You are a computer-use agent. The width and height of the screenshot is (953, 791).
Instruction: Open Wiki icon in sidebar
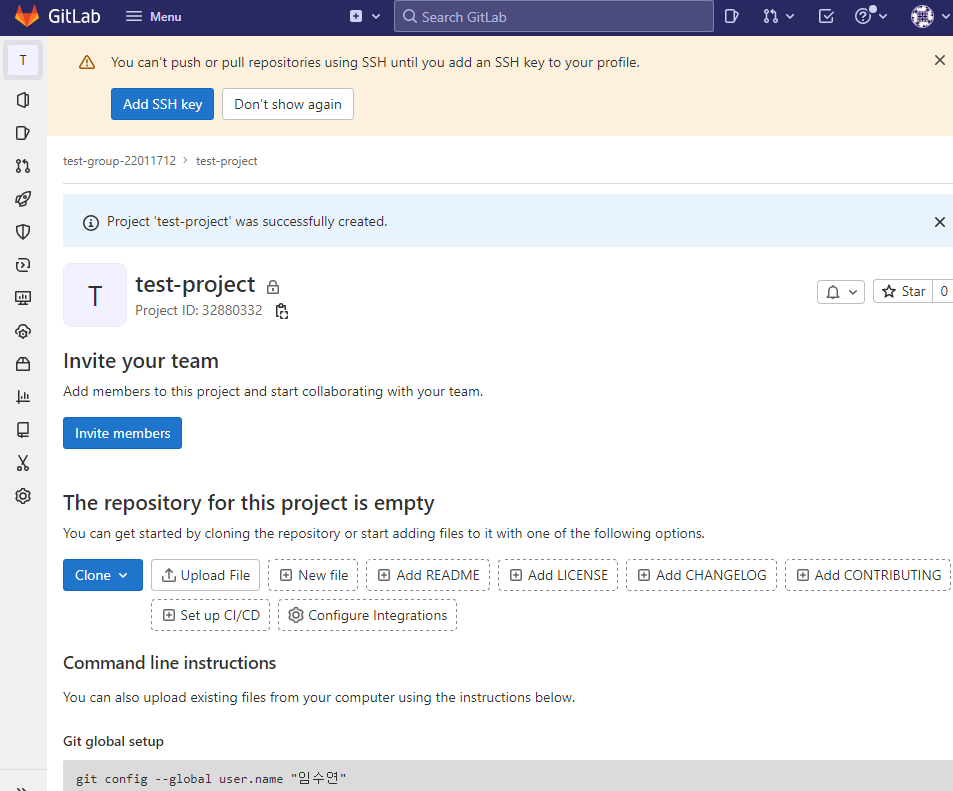click(23, 430)
